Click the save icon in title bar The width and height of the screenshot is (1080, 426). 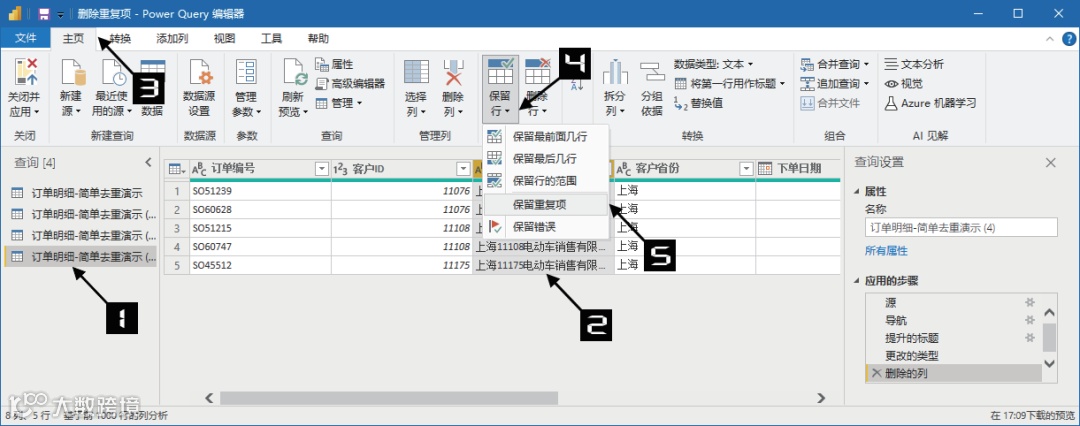(x=43, y=14)
